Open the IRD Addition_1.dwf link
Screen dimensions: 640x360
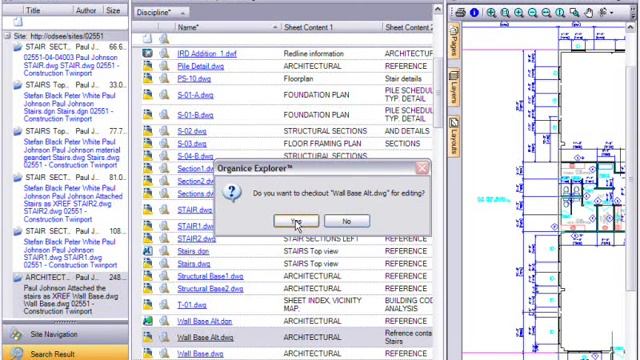(x=207, y=53)
